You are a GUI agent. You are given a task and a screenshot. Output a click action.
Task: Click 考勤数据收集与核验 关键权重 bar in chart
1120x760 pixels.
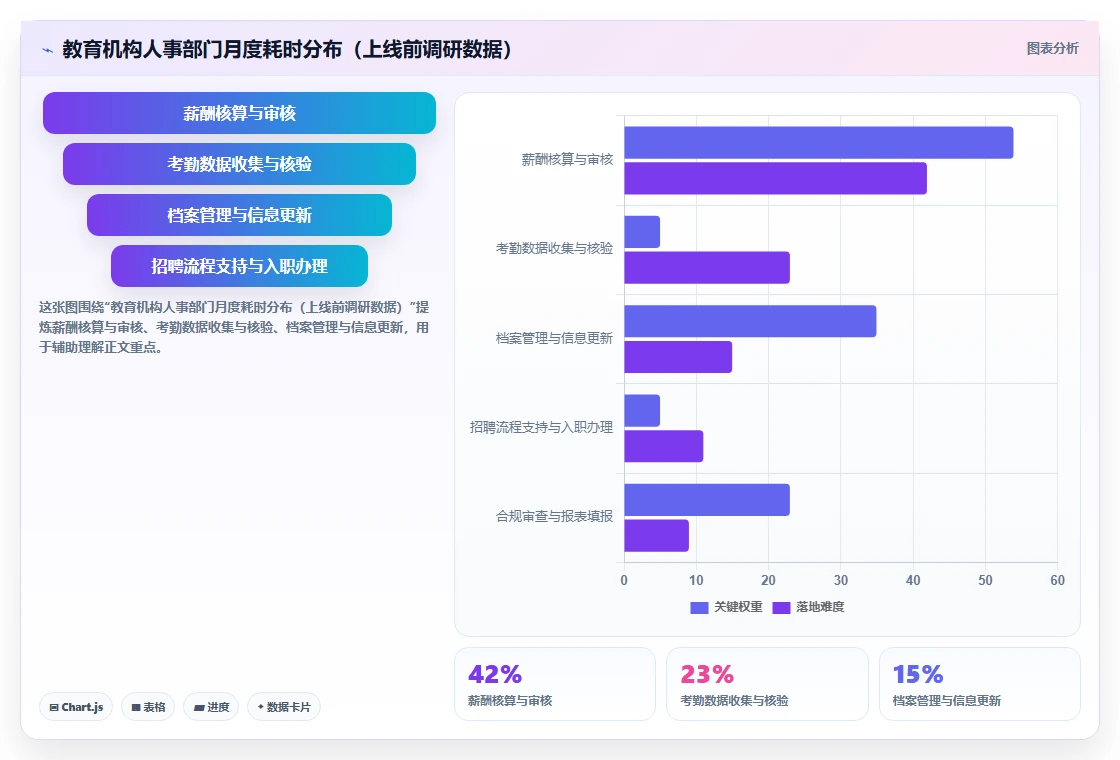[x=642, y=232]
